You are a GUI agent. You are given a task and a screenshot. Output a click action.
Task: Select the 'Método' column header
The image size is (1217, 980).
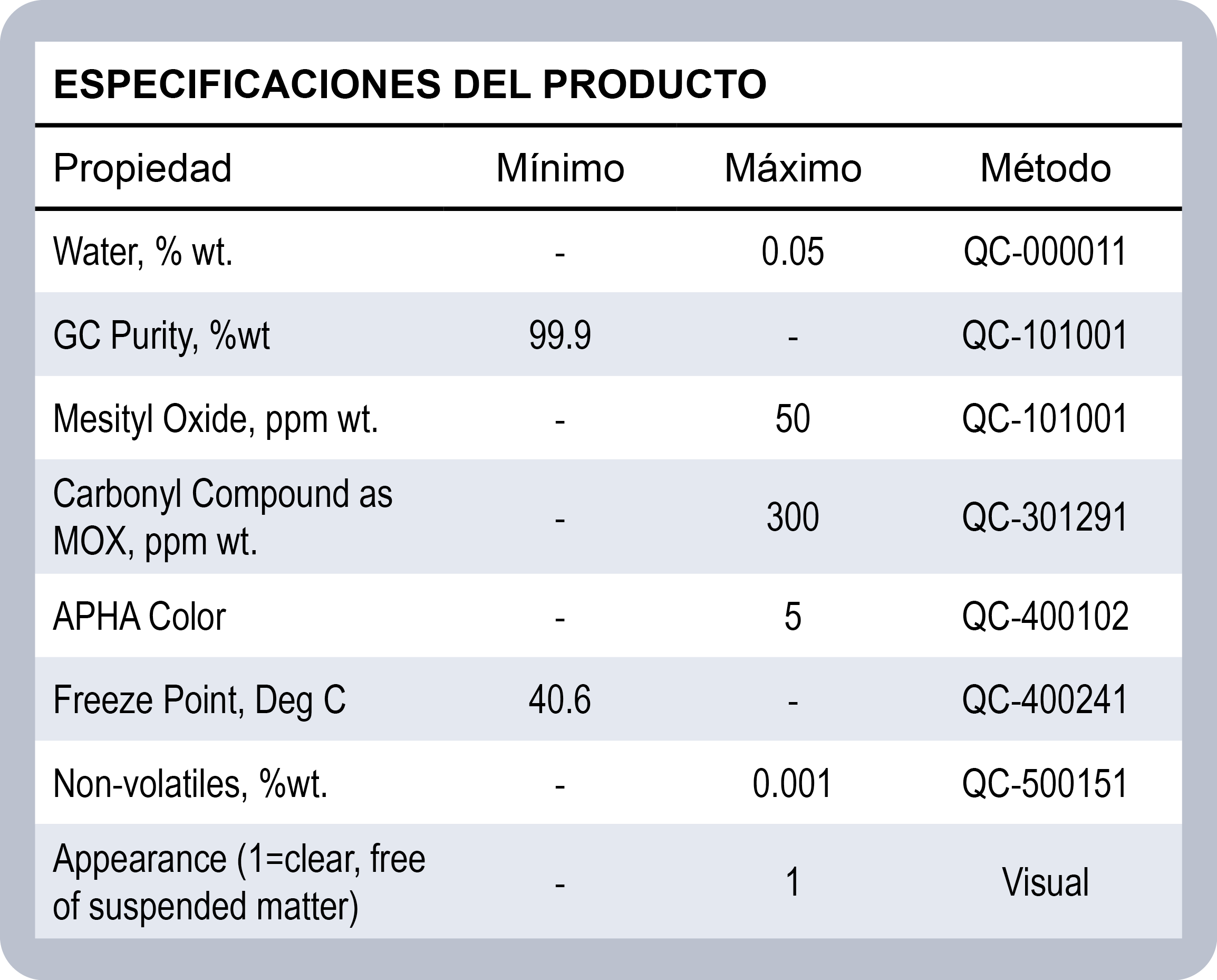click(1046, 168)
